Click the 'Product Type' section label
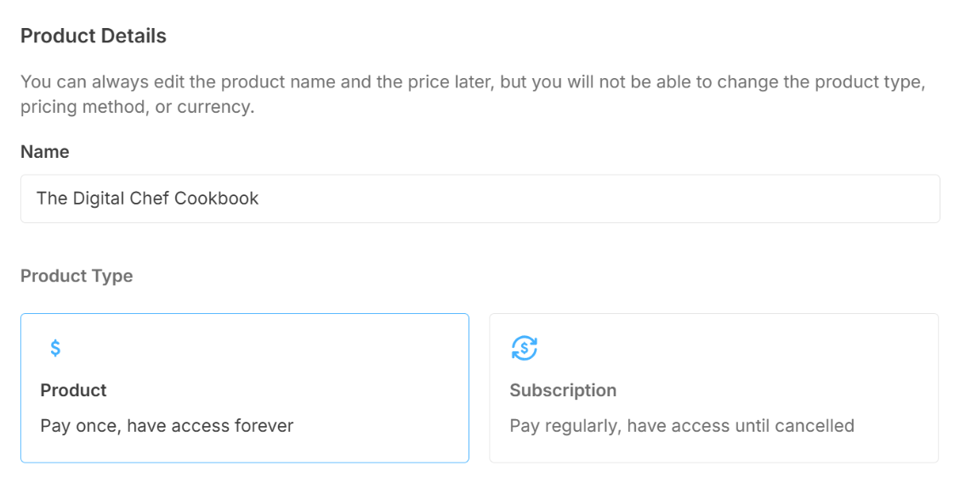 [x=77, y=276]
